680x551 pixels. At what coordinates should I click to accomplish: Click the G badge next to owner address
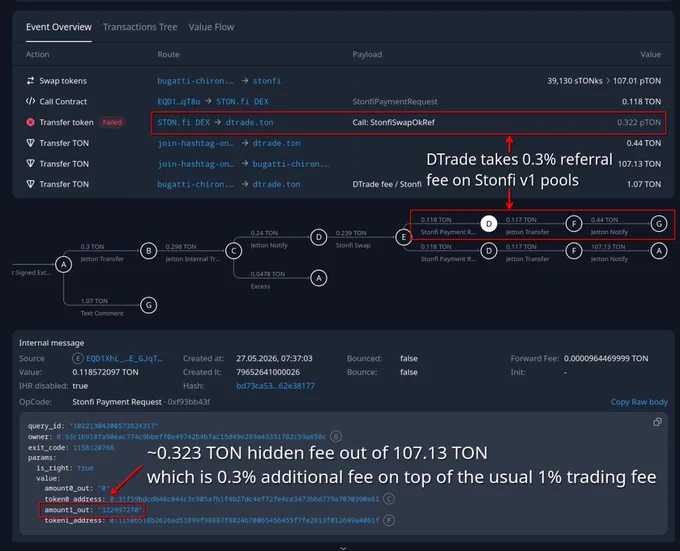pyautogui.click(x=336, y=437)
